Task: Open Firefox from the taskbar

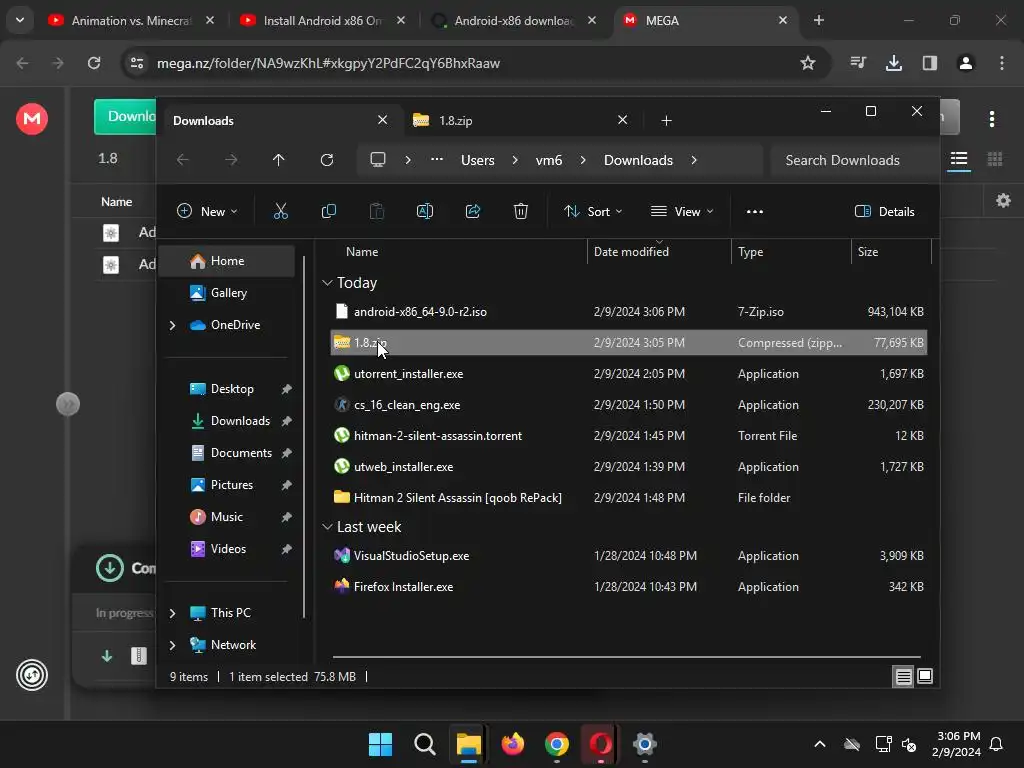Action: click(x=513, y=744)
